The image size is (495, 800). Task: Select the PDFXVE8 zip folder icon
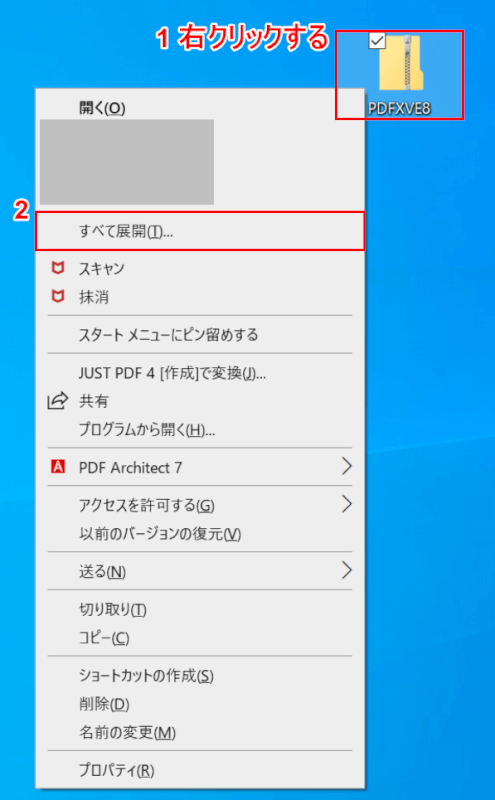click(401, 63)
